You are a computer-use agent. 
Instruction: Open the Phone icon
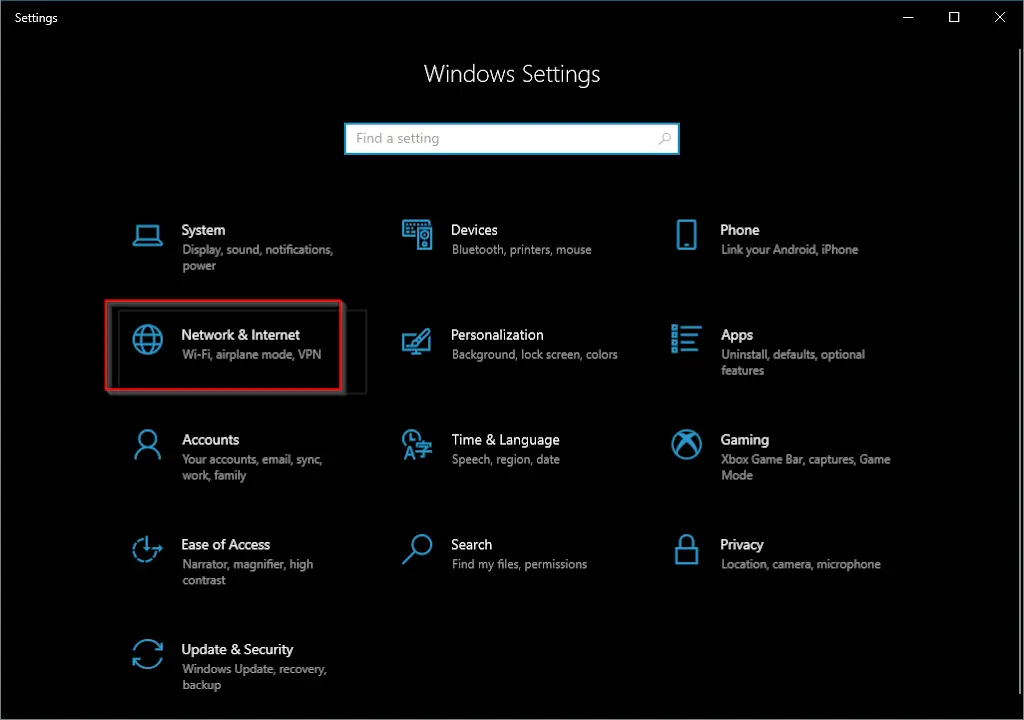tap(686, 235)
